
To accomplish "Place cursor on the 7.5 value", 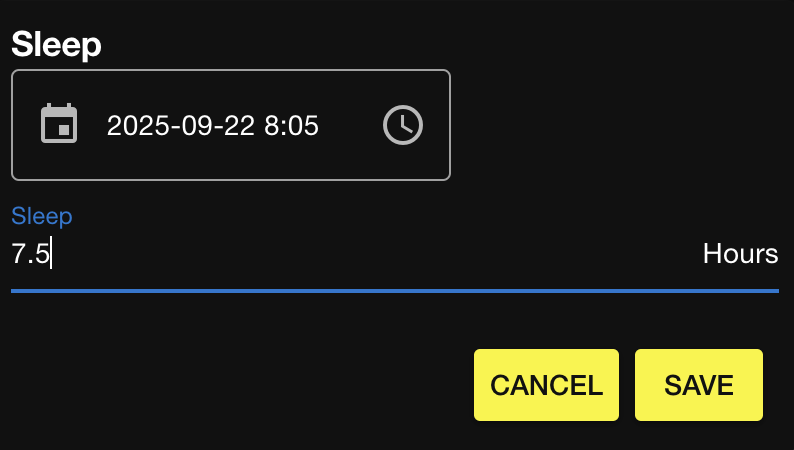I will 30,254.
